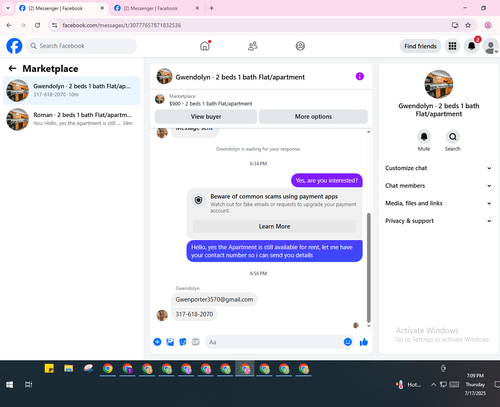Image resolution: width=500 pixels, height=407 pixels.
Task: Open the weather widget on the taskbar
Action: [408, 385]
